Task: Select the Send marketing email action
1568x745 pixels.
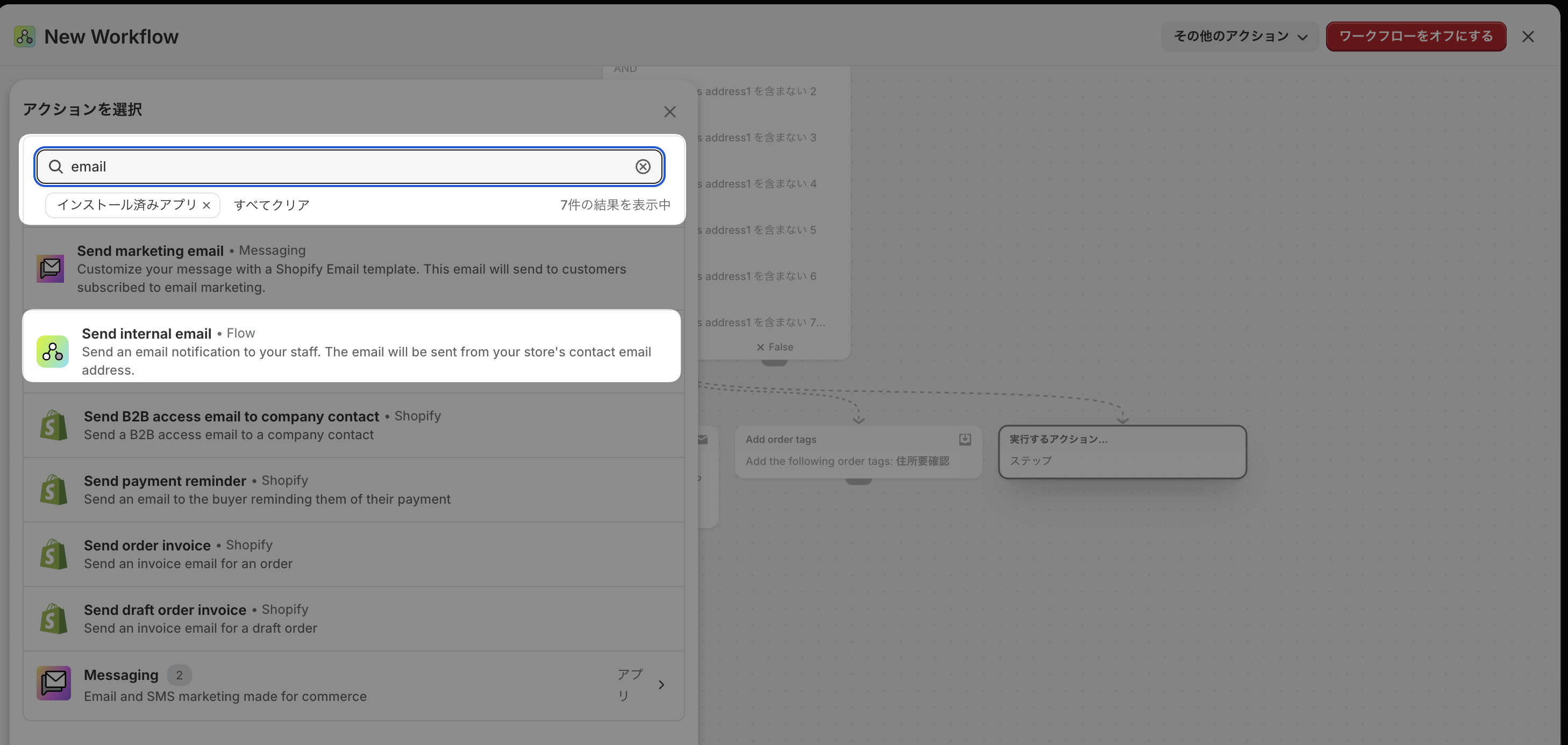Action: point(354,268)
